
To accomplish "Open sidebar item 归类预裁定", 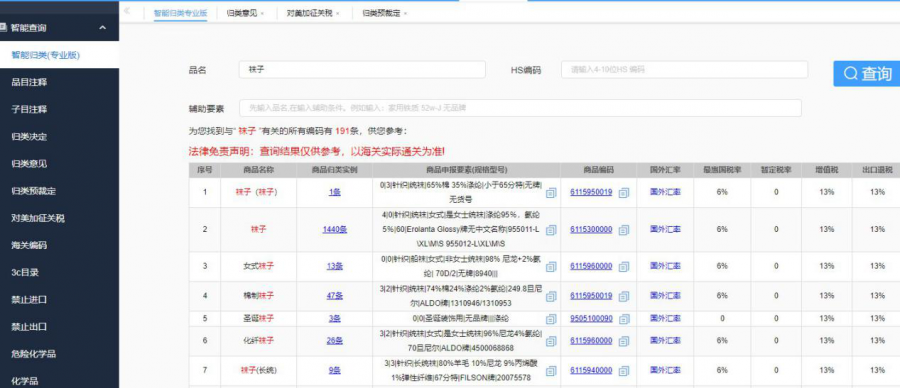I will pyautogui.click(x=59, y=191).
